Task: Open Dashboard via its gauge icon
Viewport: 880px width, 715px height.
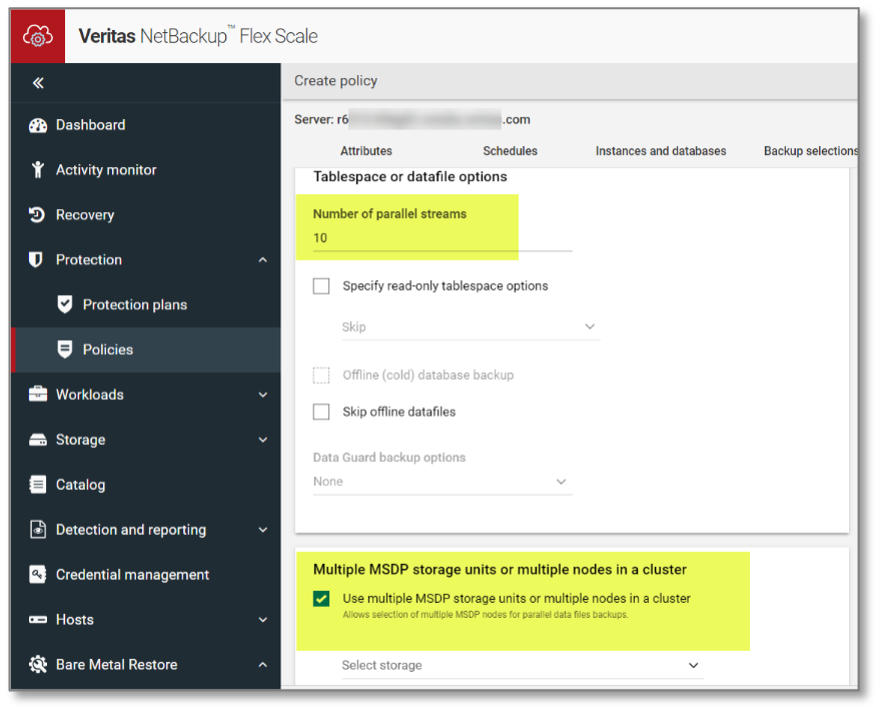Action: tap(38, 125)
